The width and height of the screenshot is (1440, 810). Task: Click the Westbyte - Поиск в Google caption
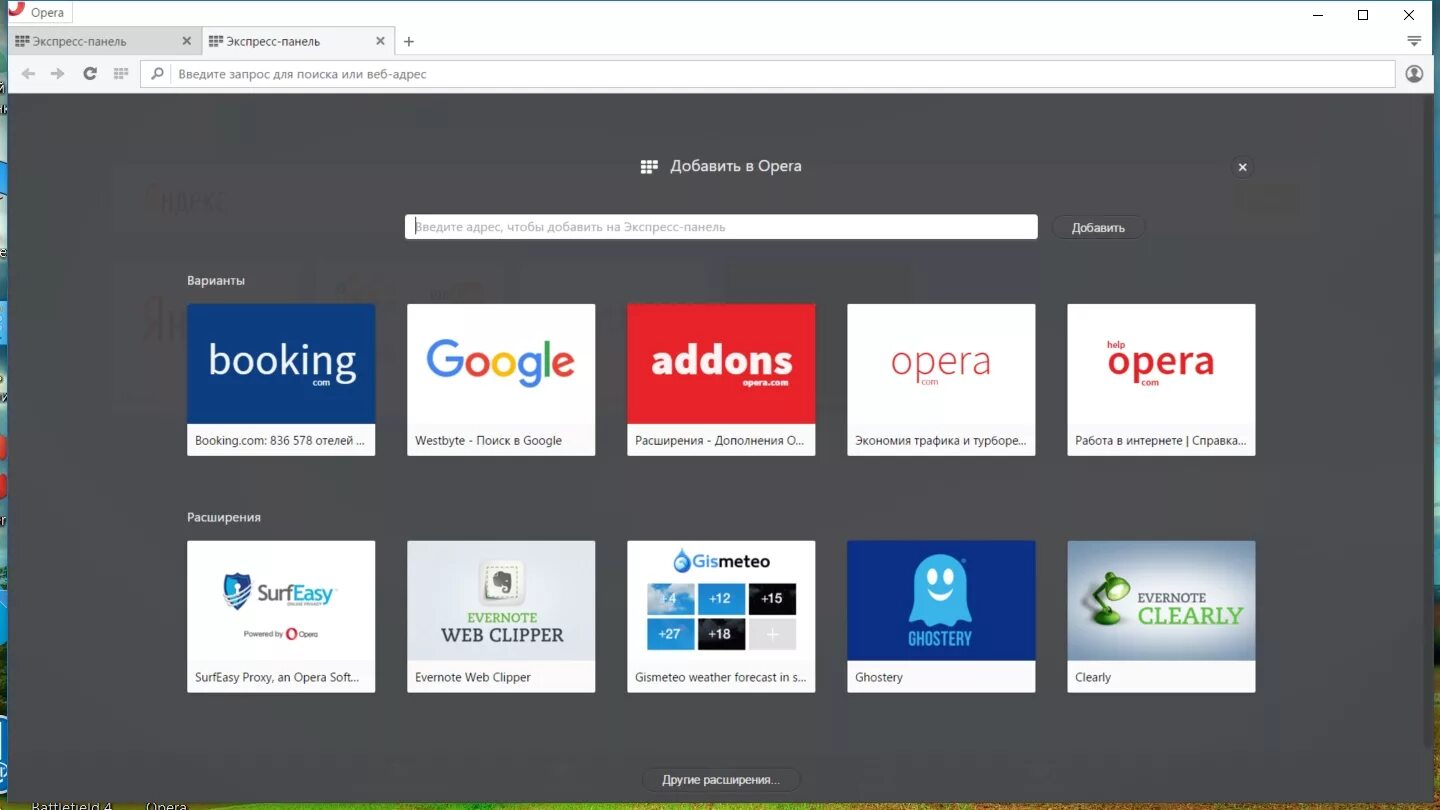[x=488, y=440]
